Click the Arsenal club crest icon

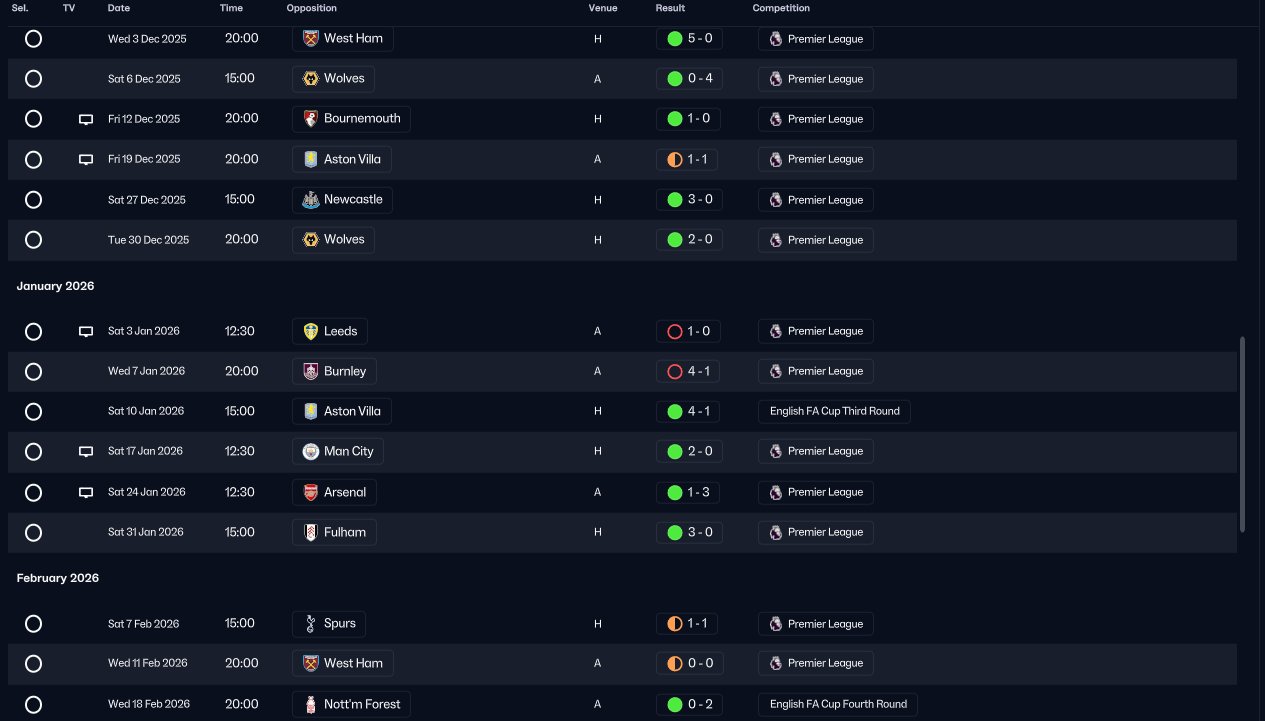(311, 492)
